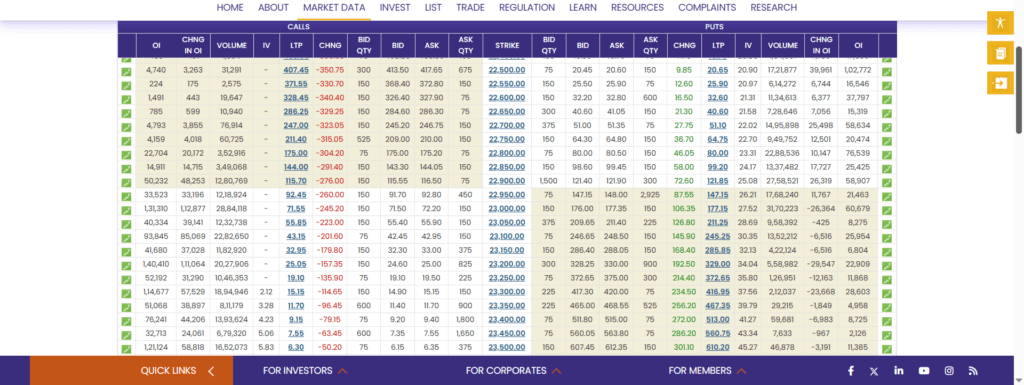This screenshot has width=1024, height=385.
Task: Click the yellow login arrow icon
Action: (1000, 83)
